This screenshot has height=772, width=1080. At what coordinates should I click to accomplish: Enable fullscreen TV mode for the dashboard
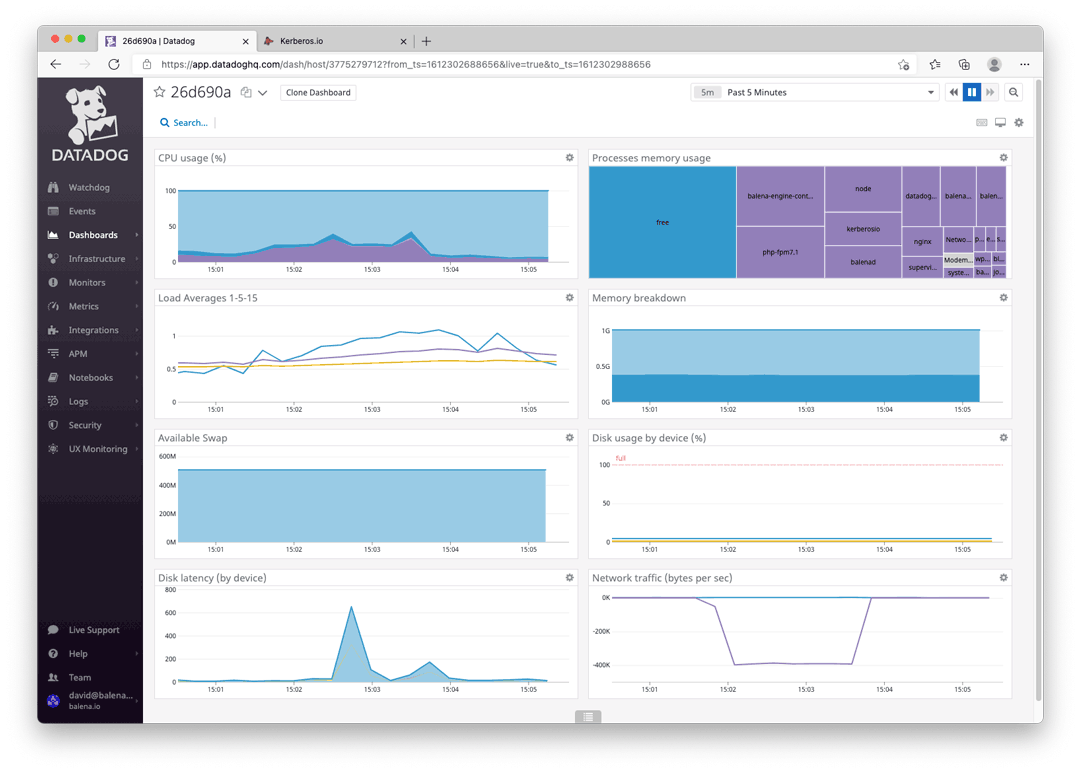[x=1000, y=121]
